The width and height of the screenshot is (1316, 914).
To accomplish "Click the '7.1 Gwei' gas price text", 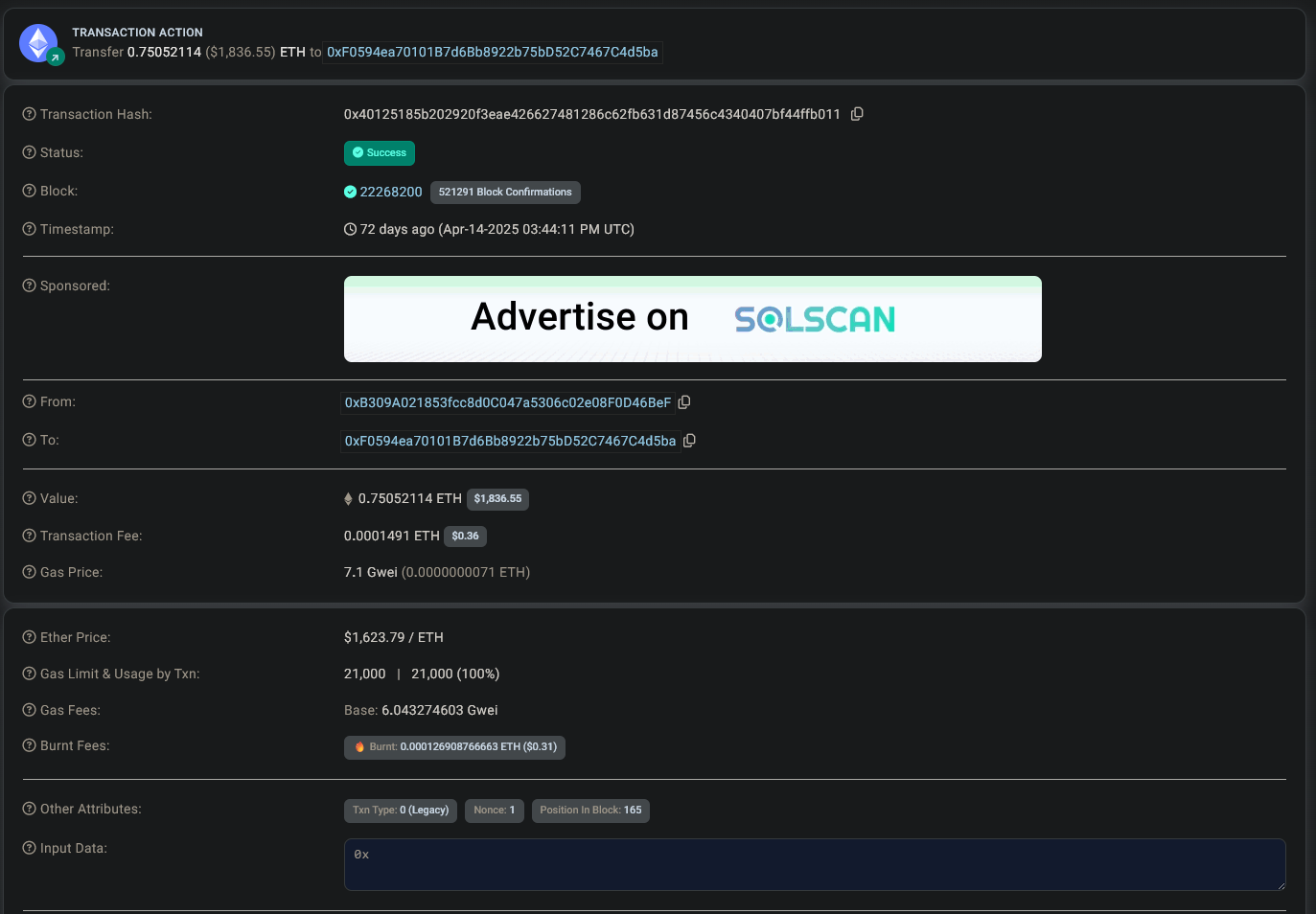I will click(371, 572).
